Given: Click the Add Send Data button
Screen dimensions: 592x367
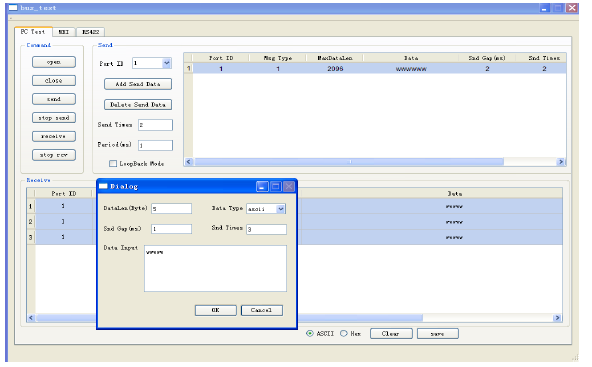Looking at the screenshot, I should 138,84.
